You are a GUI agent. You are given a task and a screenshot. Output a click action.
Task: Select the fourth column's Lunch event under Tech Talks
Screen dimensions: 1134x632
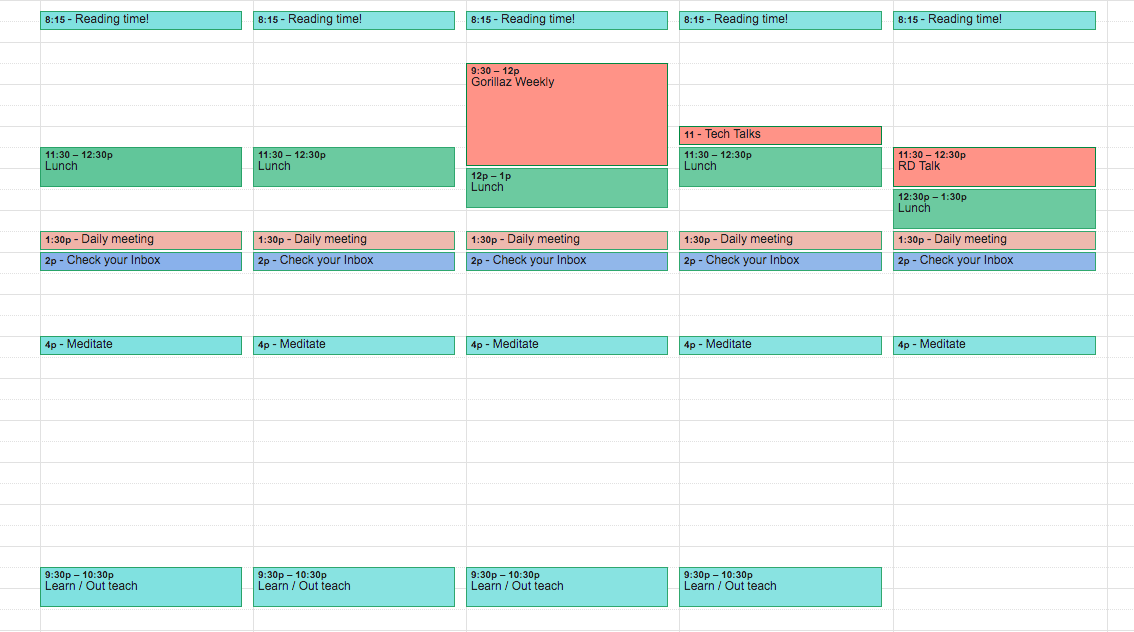[780, 167]
